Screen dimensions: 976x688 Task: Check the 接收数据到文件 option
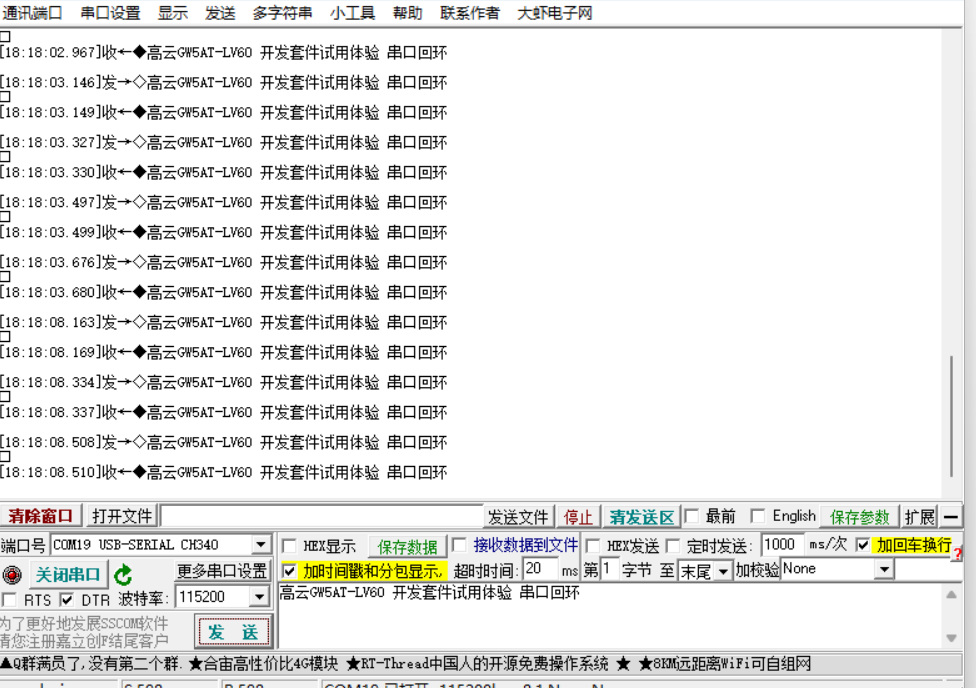[459, 545]
